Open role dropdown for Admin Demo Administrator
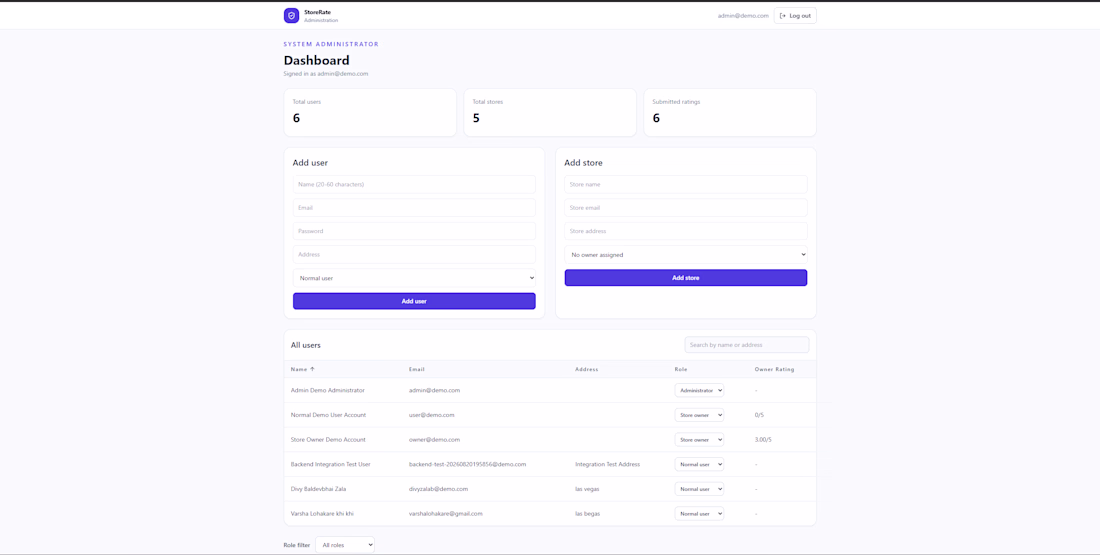Image resolution: width=1100 pixels, height=555 pixels. tap(699, 390)
